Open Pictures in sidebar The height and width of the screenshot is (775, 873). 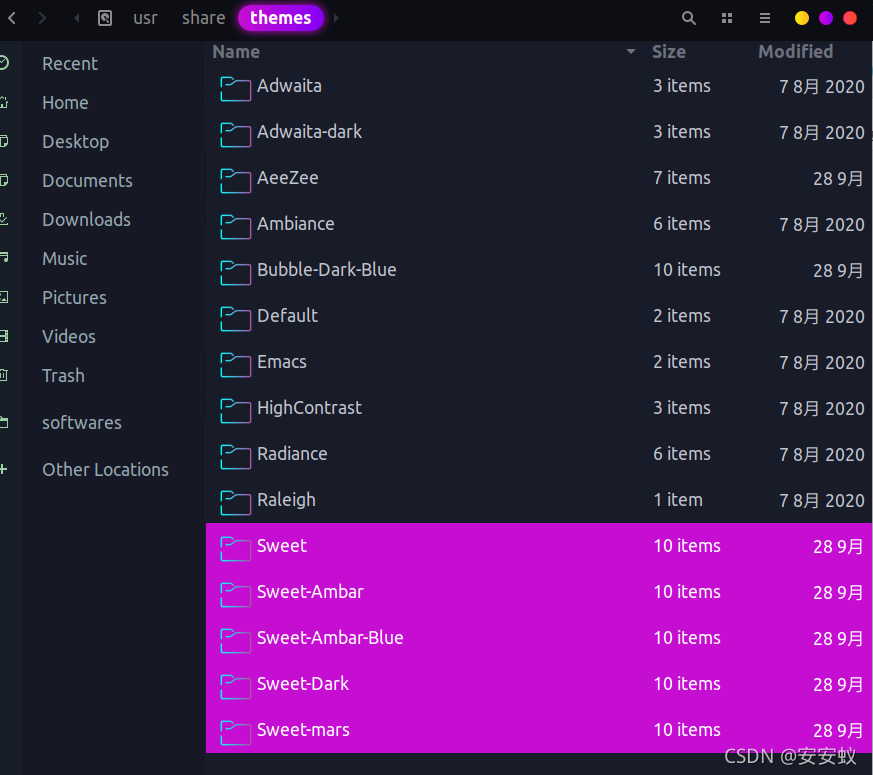point(74,297)
